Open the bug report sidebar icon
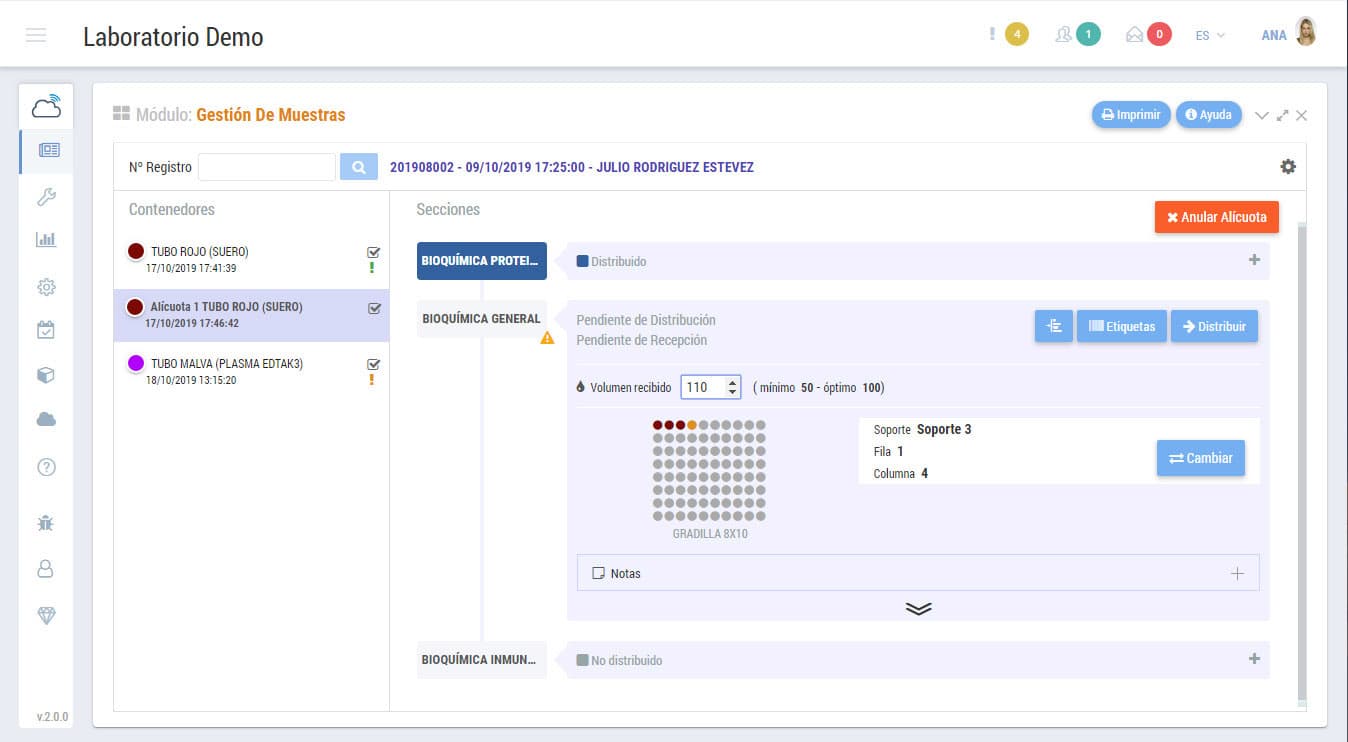This screenshot has width=1348, height=742. coord(46,522)
